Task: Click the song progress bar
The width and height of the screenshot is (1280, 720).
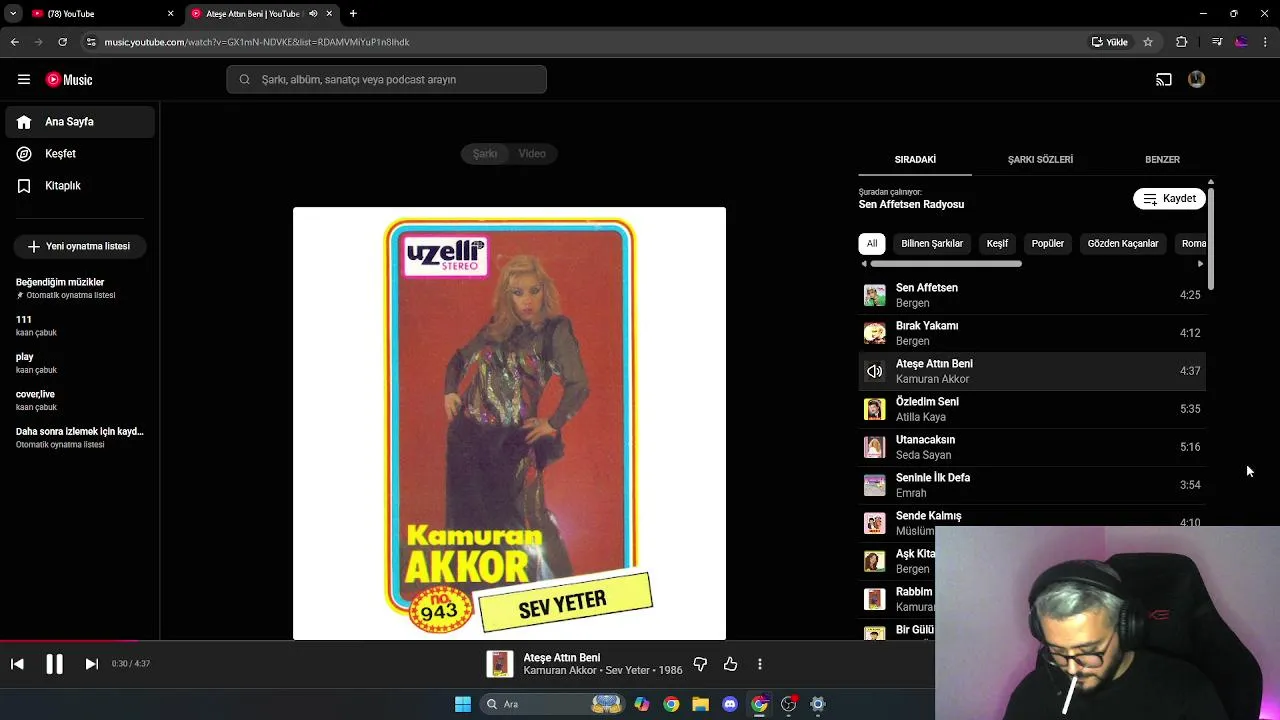Action: [640, 641]
